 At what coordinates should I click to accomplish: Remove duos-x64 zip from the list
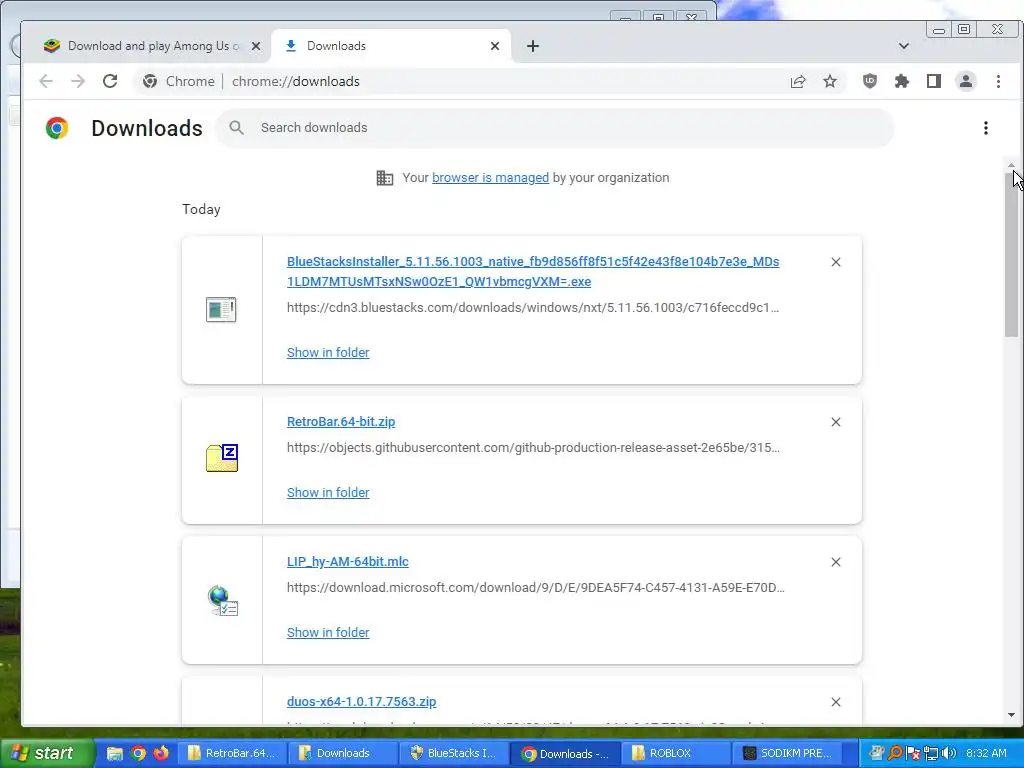[x=835, y=702]
